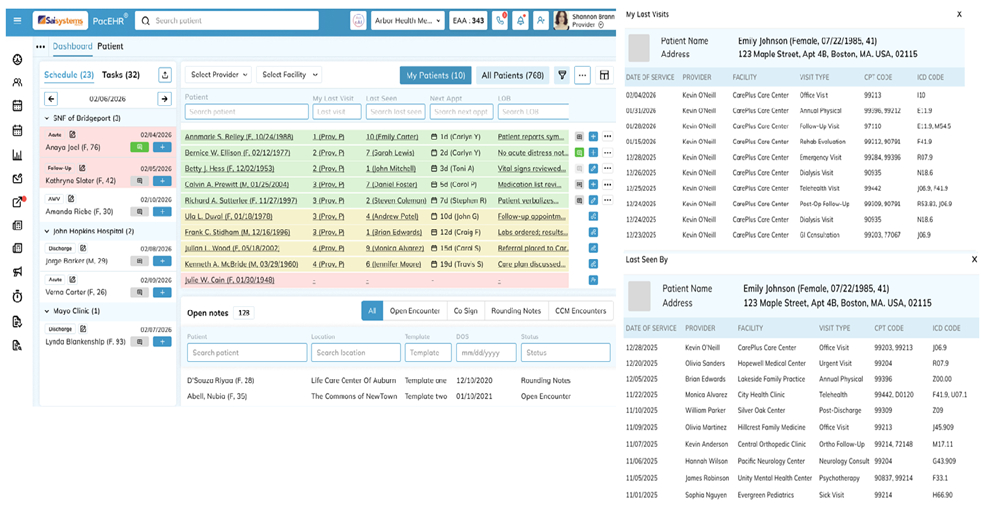Image resolution: width=981 pixels, height=526 pixels.
Task: Collapse the SNF of Bridgeport group
Action: [x=46, y=118]
